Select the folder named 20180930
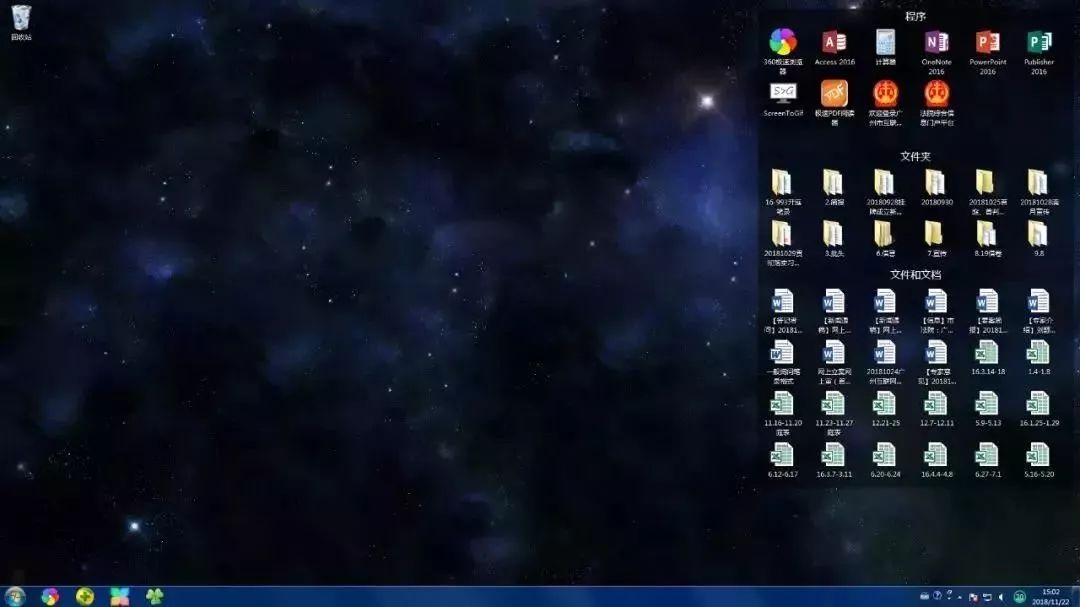Image resolution: width=1080 pixels, height=607 pixels. 936,183
